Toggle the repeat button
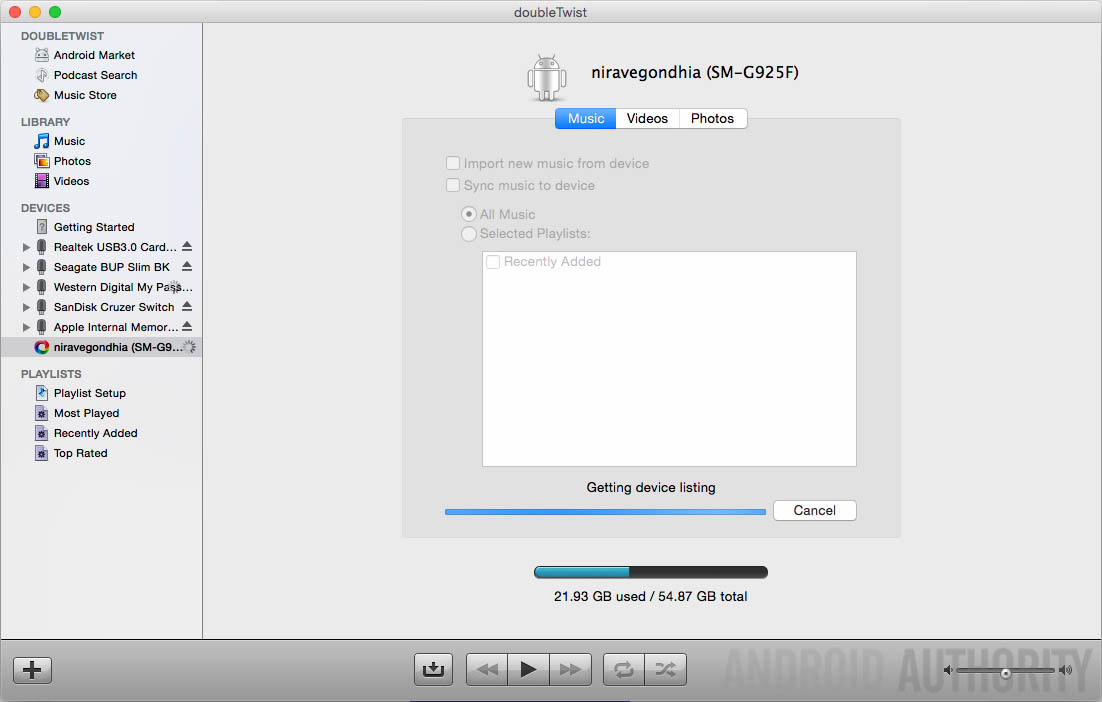The width and height of the screenshot is (1102, 702). click(623, 669)
